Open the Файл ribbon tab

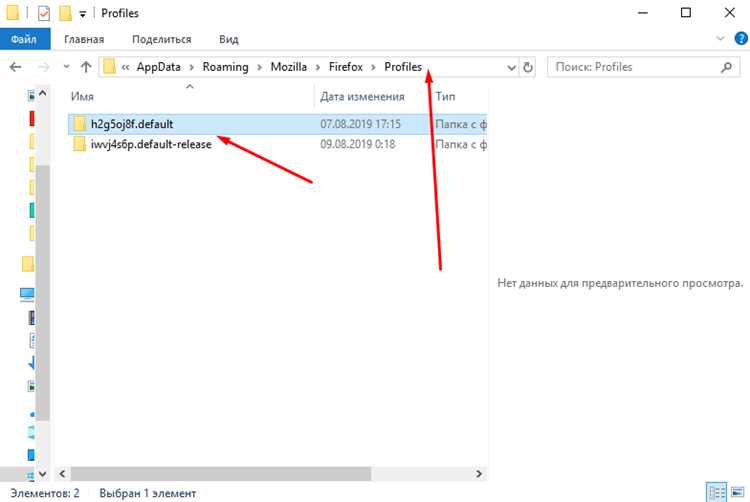click(25, 39)
